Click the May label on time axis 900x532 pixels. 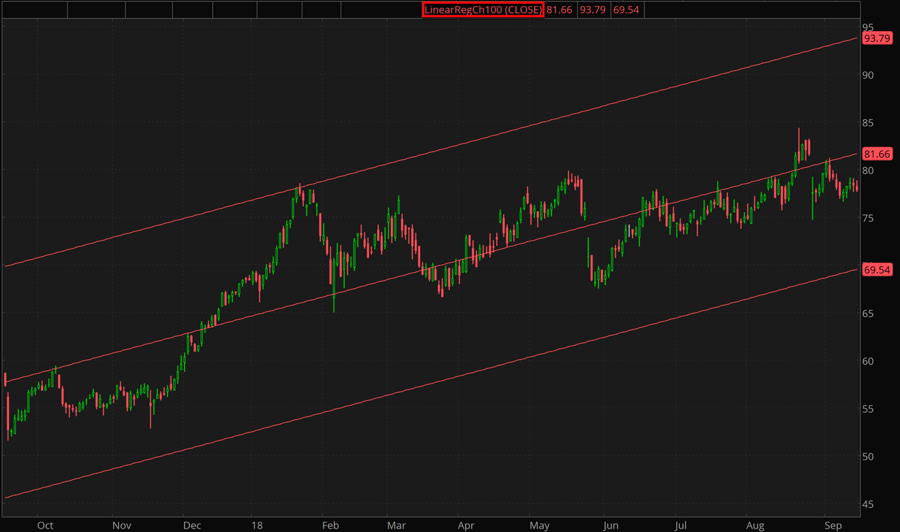[540, 523]
